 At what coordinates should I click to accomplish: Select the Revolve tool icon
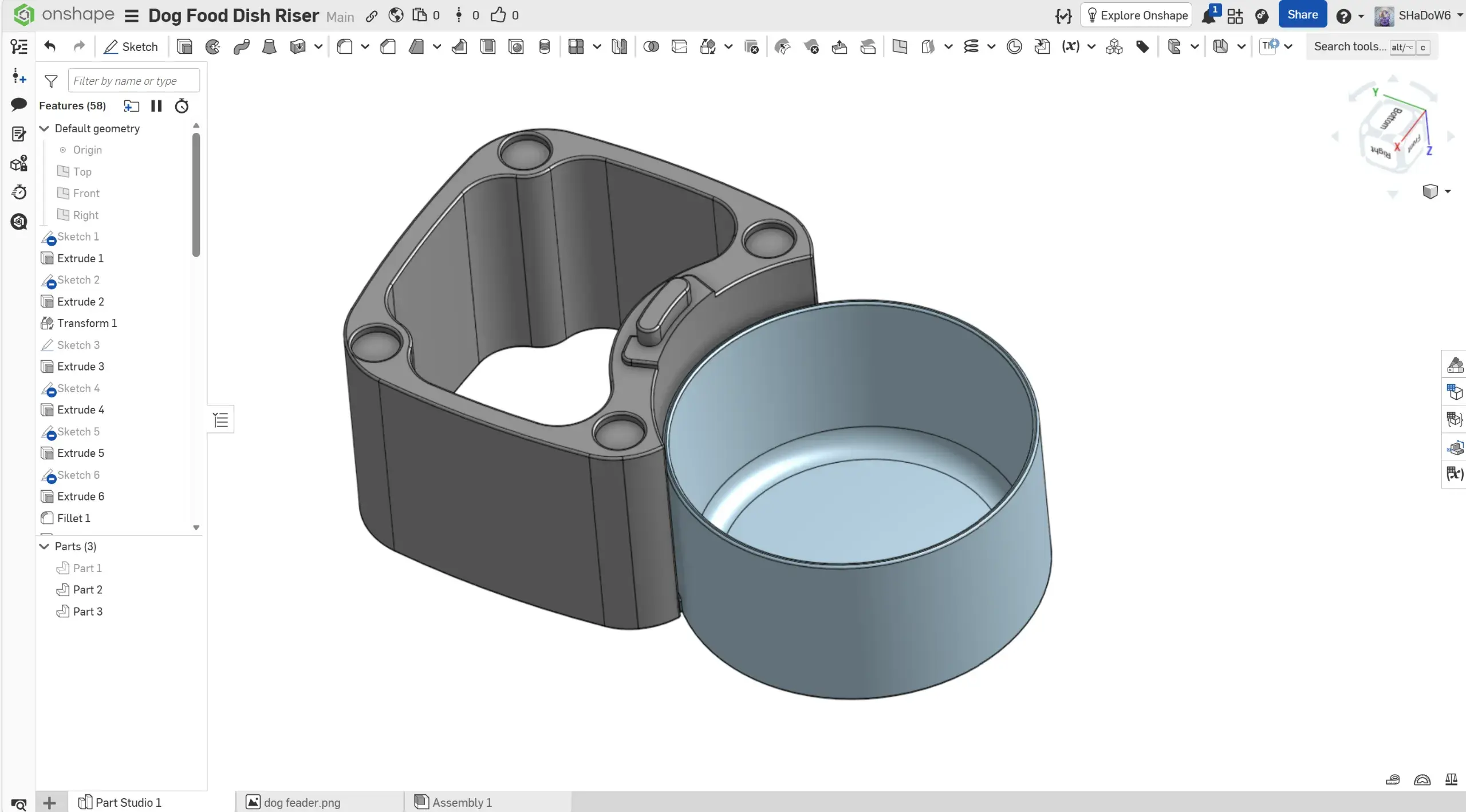(x=213, y=46)
